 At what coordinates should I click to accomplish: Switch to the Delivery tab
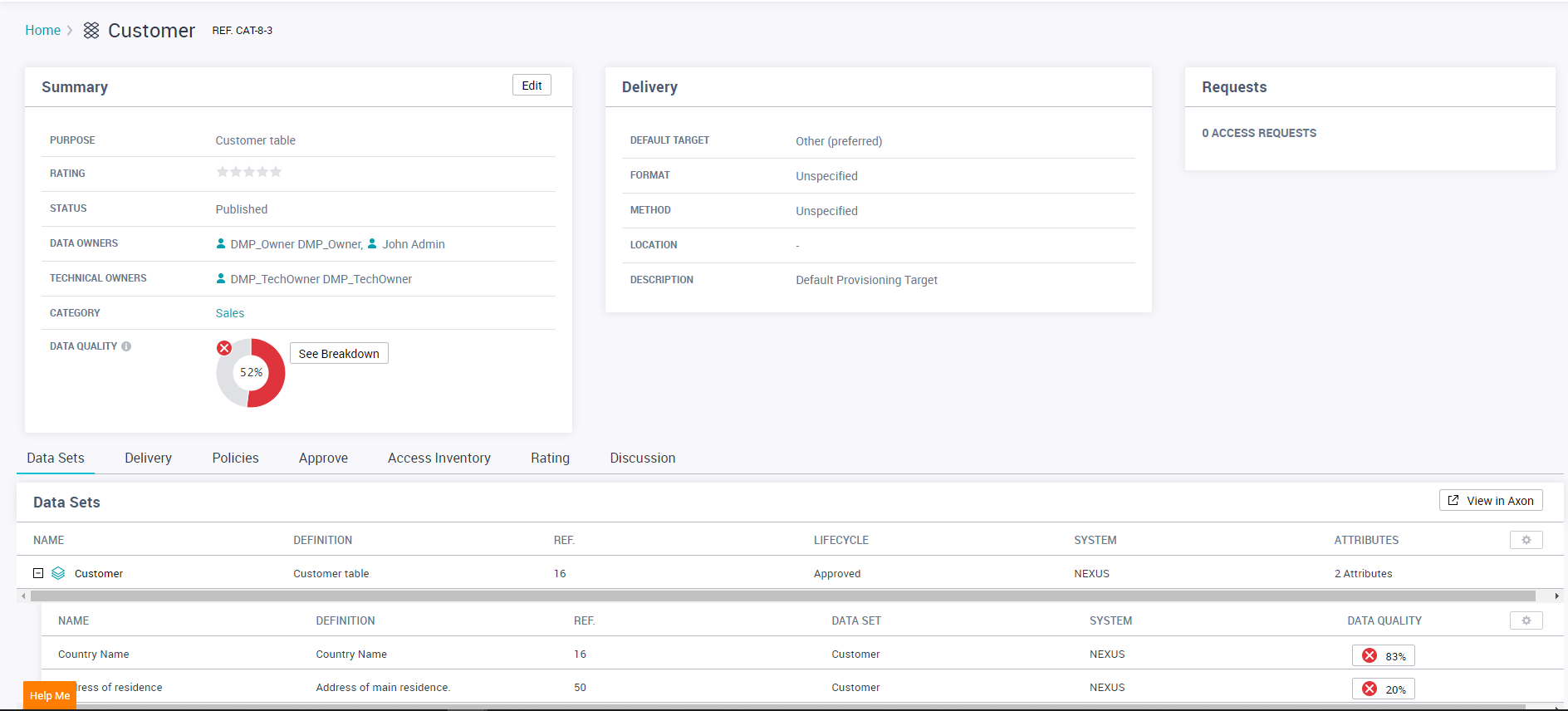[148, 458]
